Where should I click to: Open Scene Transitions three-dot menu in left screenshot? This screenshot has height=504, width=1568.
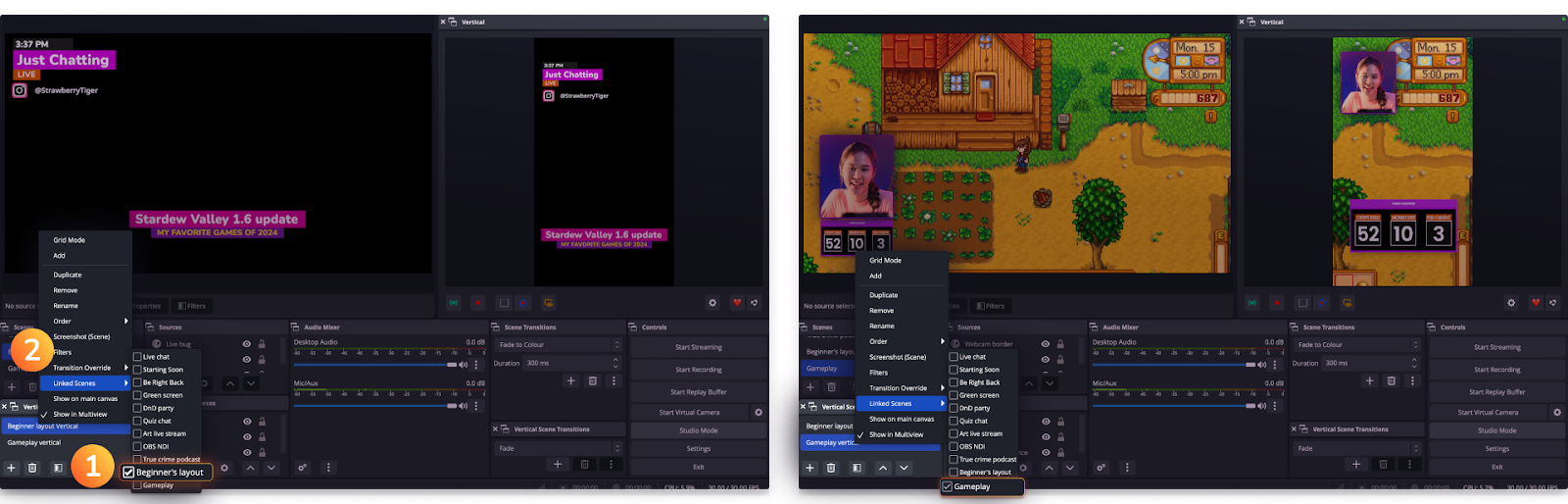tap(614, 380)
